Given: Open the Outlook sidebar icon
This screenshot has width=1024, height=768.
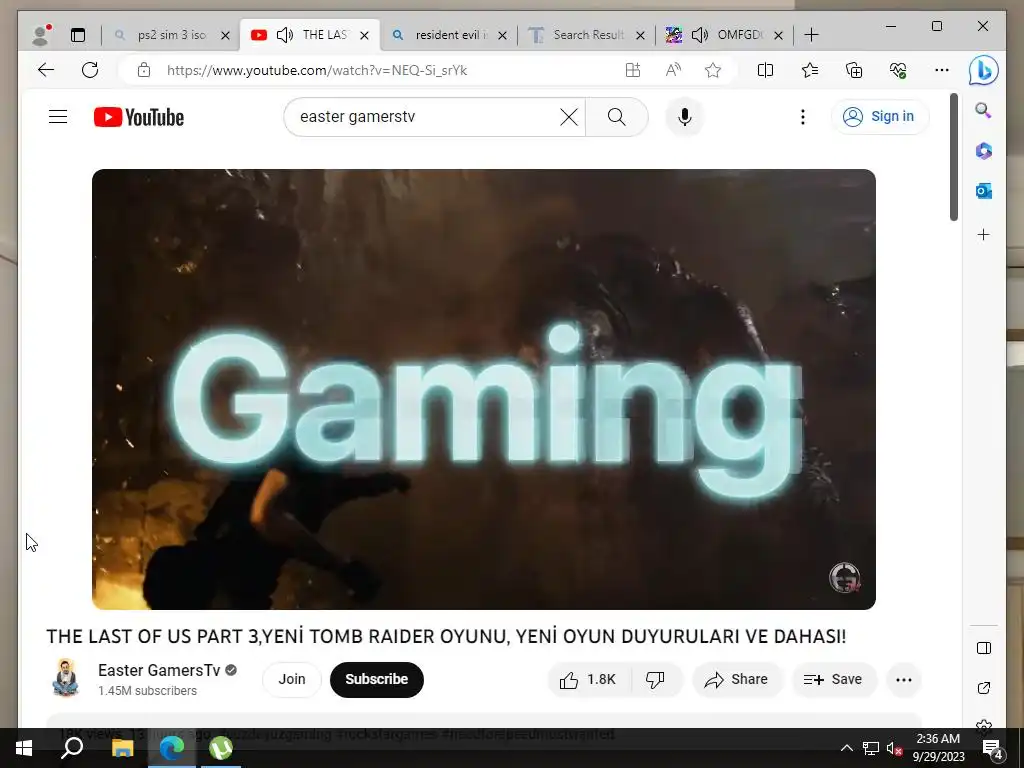Looking at the screenshot, I should (984, 191).
